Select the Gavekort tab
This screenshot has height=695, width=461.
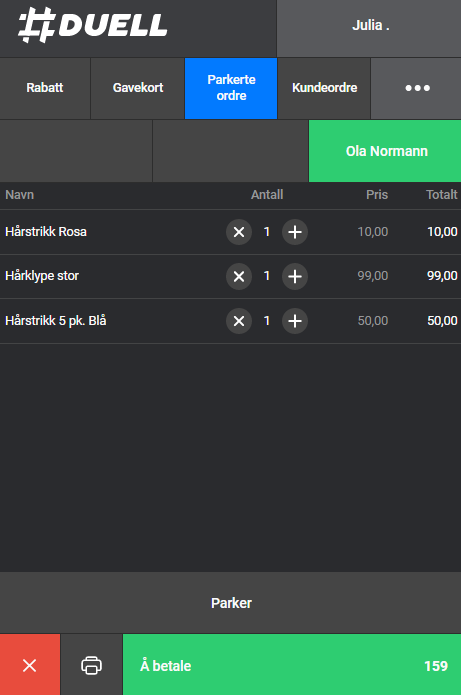(x=138, y=88)
